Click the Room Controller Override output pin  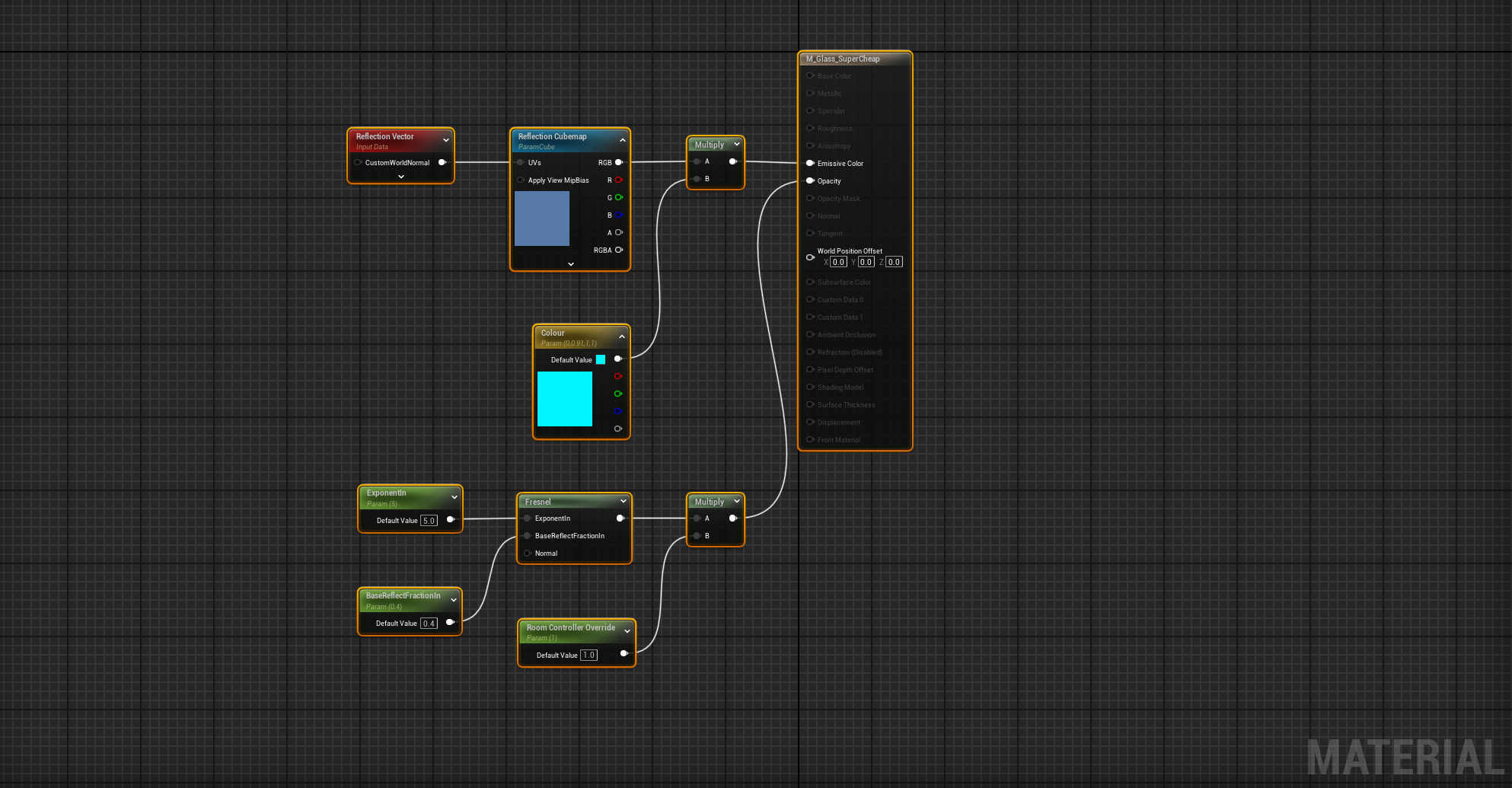coord(624,653)
